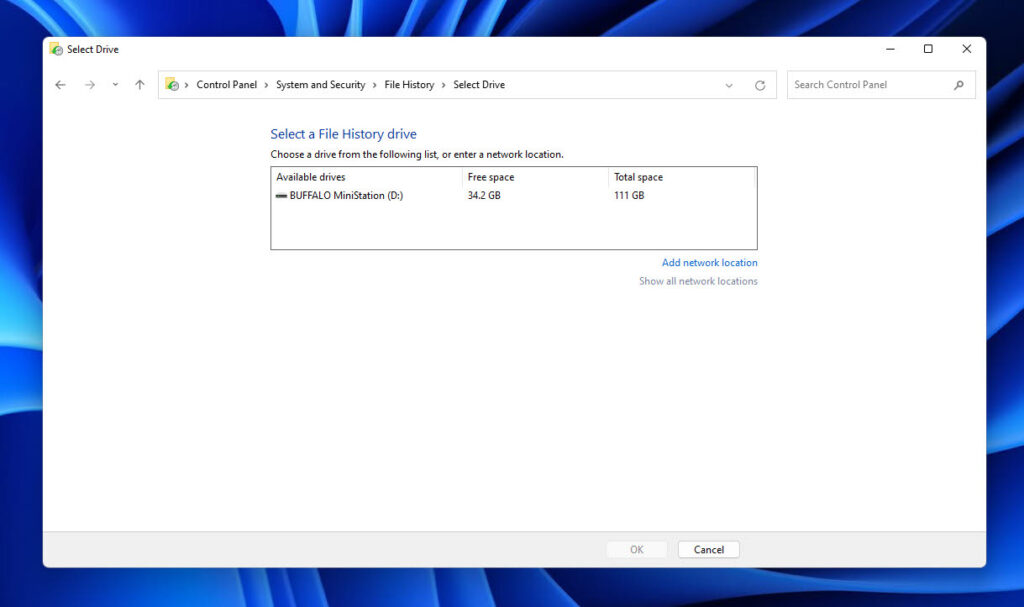Sort drives by the Free space column header
Viewport: 1024px width, 607px height.
pyautogui.click(x=490, y=177)
